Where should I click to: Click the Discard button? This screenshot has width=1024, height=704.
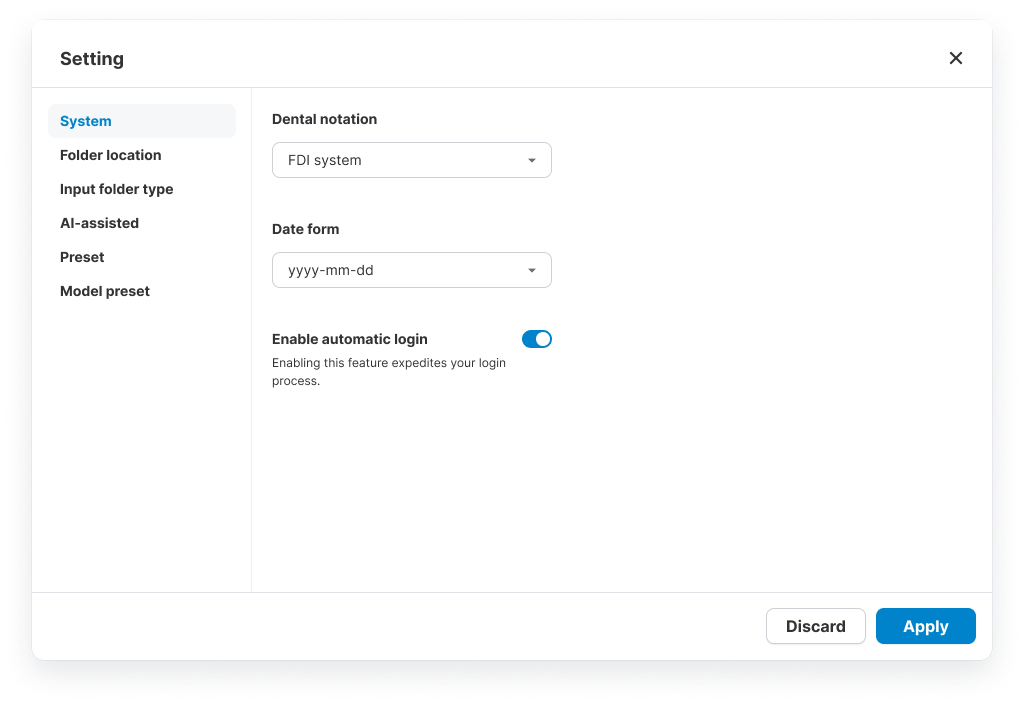[x=815, y=626]
